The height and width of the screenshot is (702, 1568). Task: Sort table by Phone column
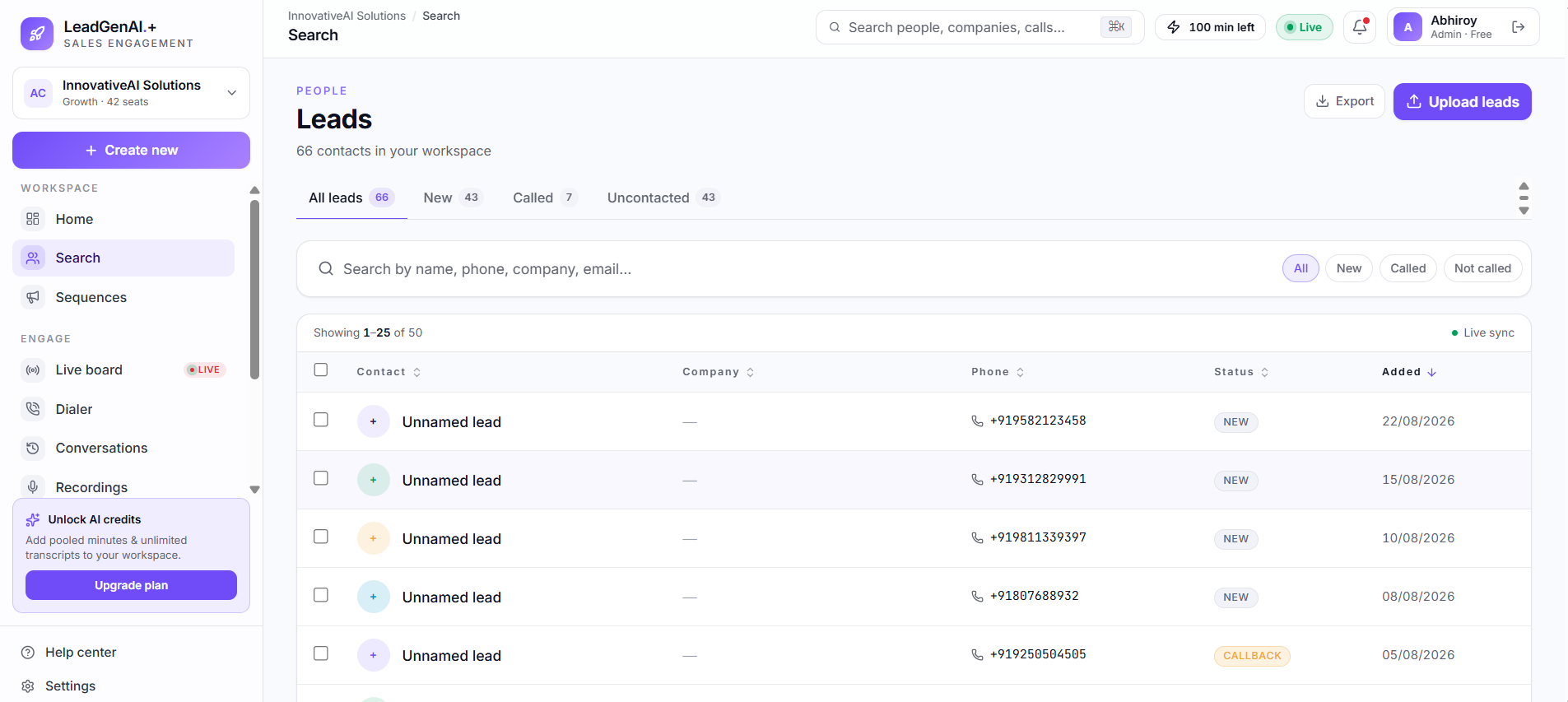(x=998, y=372)
